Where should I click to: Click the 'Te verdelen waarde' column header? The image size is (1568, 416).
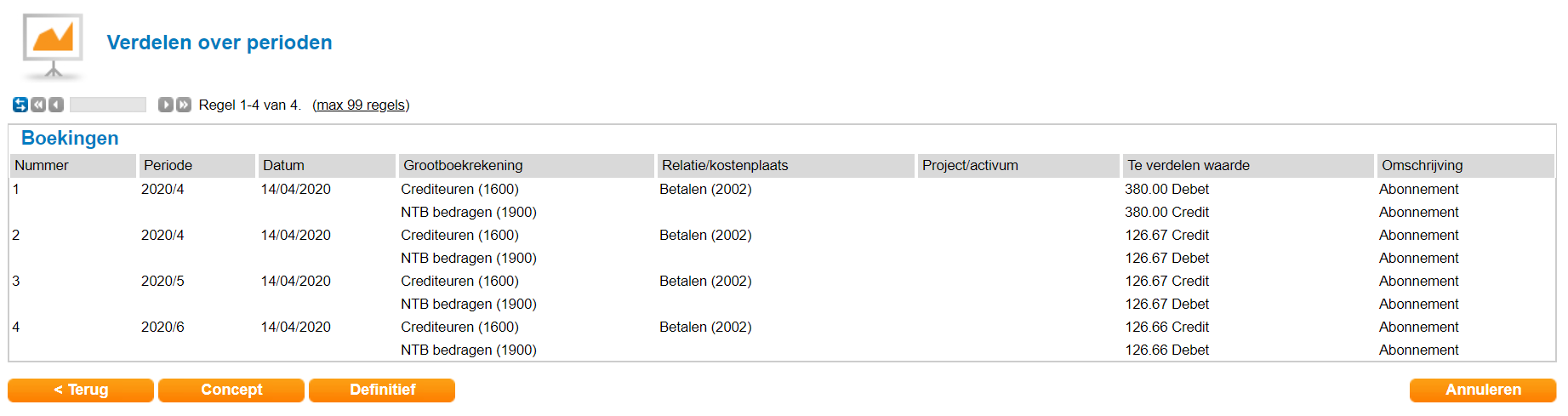(x=1188, y=165)
